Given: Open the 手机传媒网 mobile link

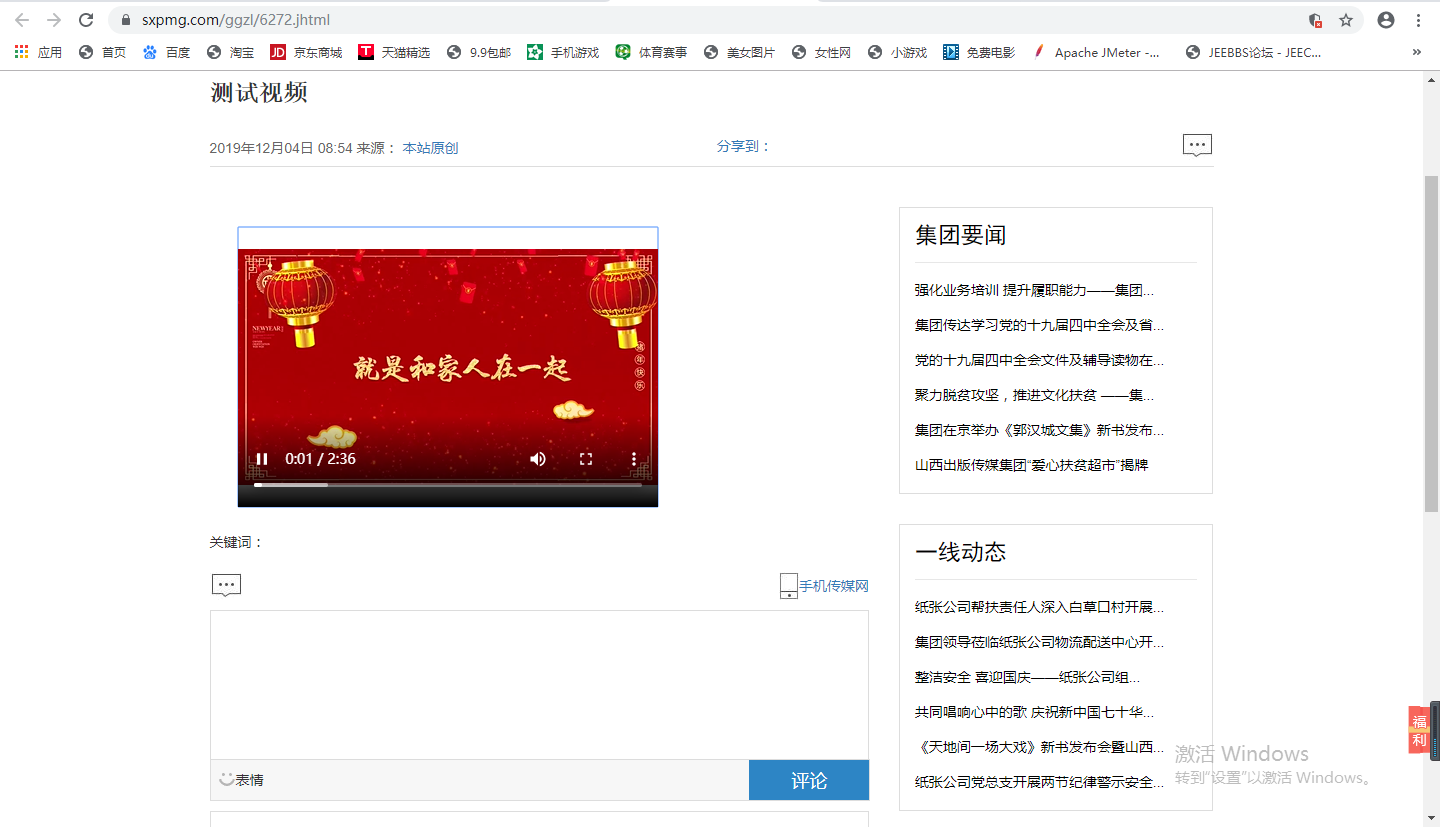Looking at the screenshot, I should (832, 586).
